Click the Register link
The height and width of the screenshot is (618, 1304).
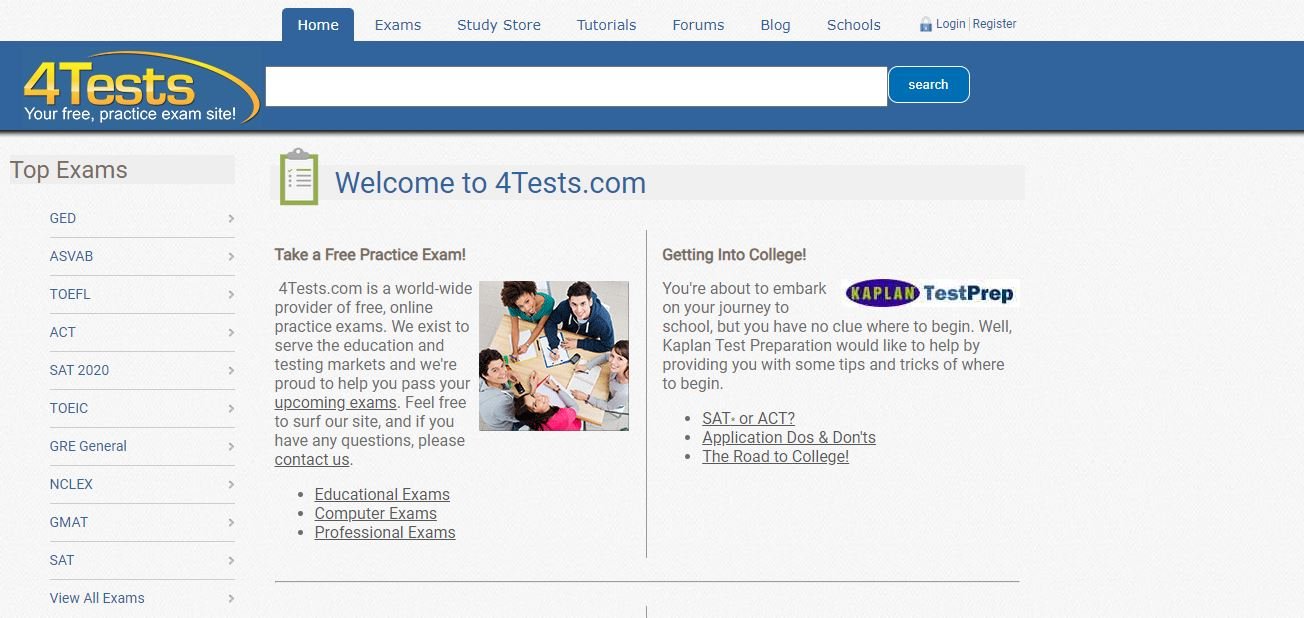tap(995, 24)
